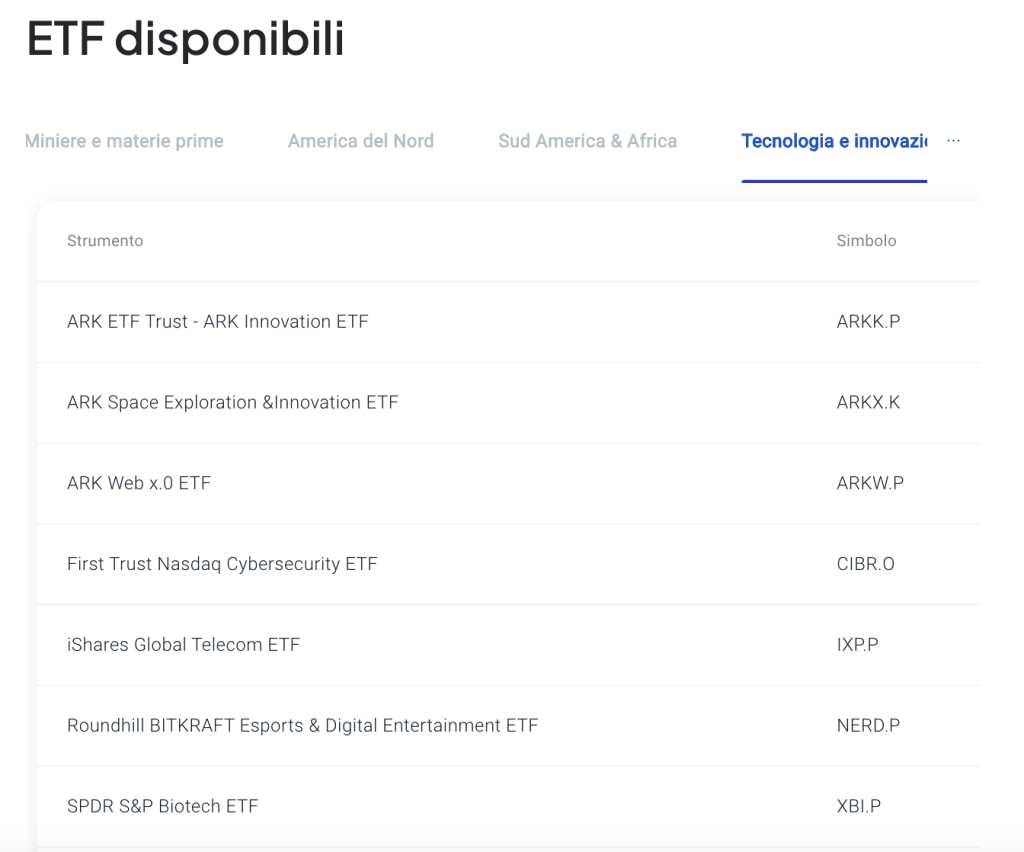Switch to the 'Miniere e materie prime' tab
The height and width of the screenshot is (852, 1024).
pyautogui.click(x=123, y=141)
